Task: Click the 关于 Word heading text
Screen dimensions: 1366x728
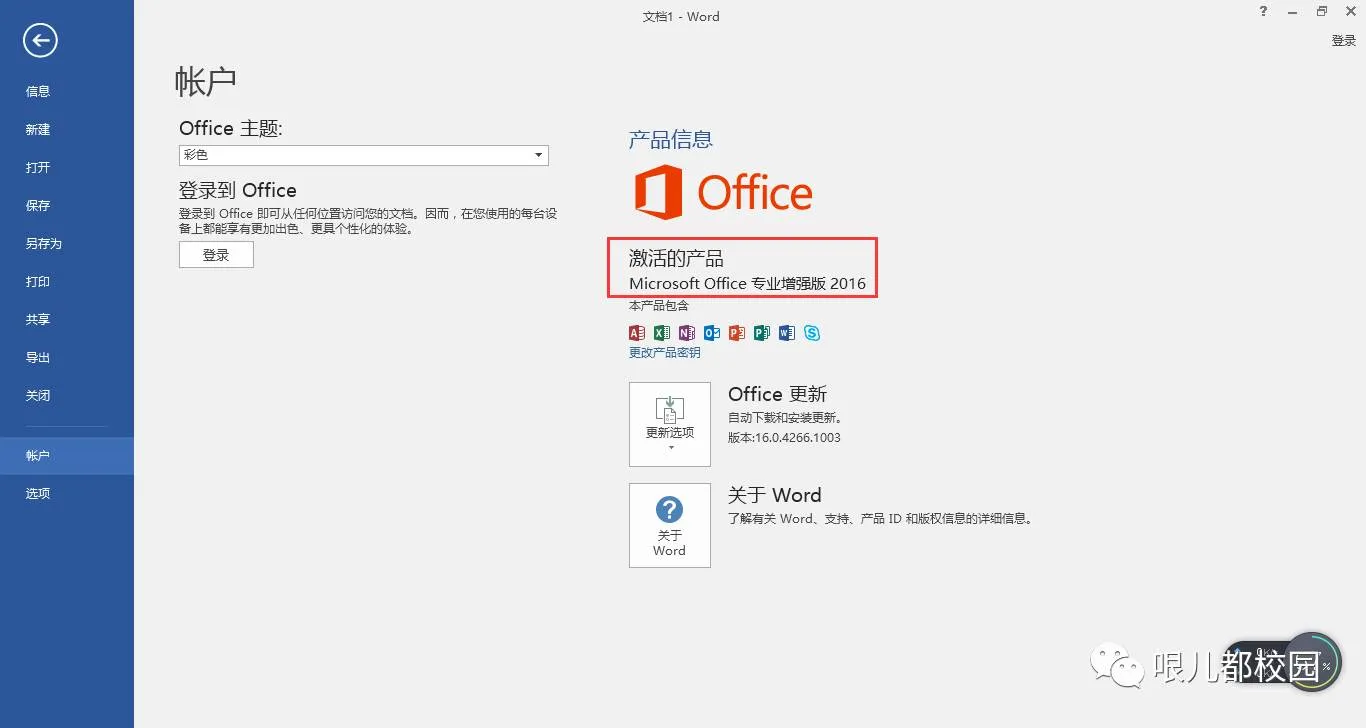Action: click(775, 495)
